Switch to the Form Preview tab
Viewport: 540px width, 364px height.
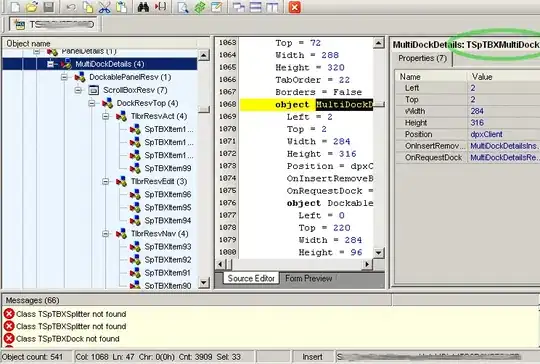[309, 278]
